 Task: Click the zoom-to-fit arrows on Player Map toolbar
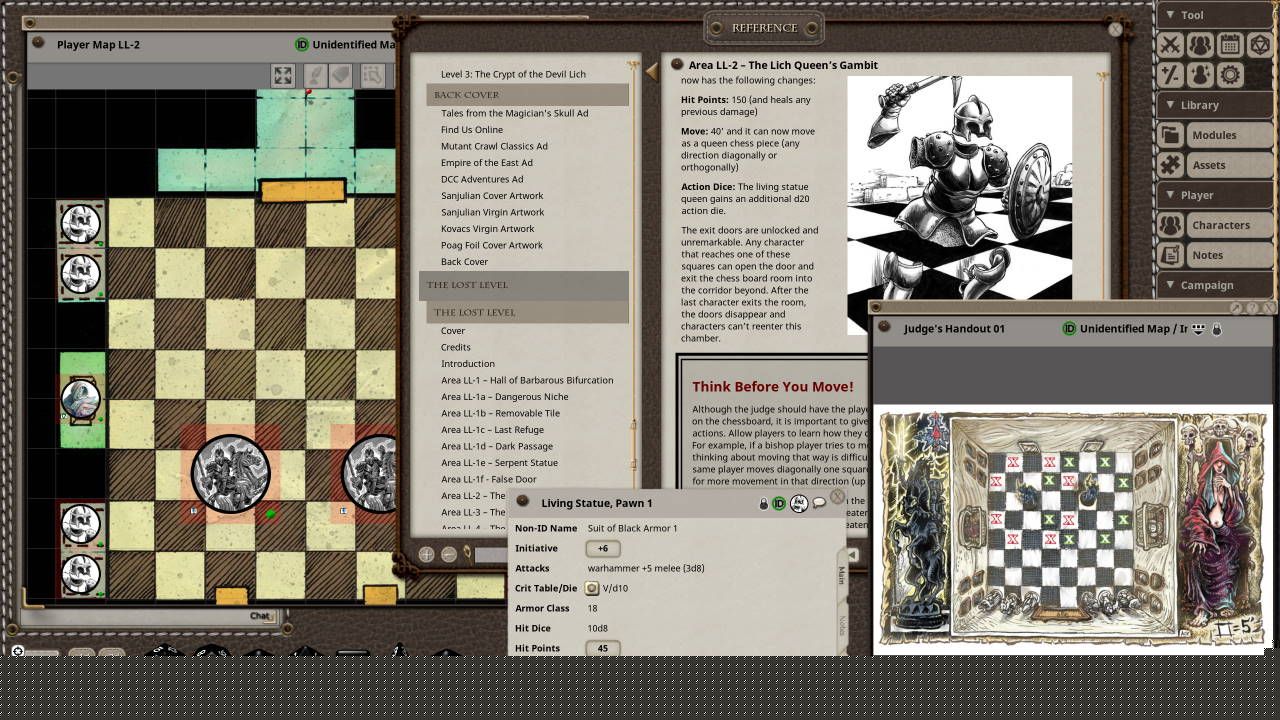[283, 76]
